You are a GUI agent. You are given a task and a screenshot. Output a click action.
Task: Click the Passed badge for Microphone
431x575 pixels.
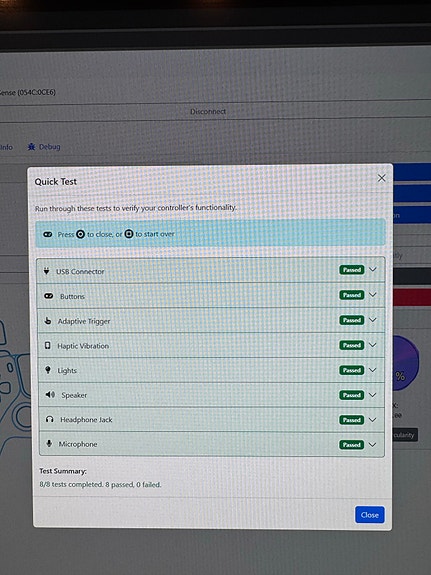click(351, 445)
